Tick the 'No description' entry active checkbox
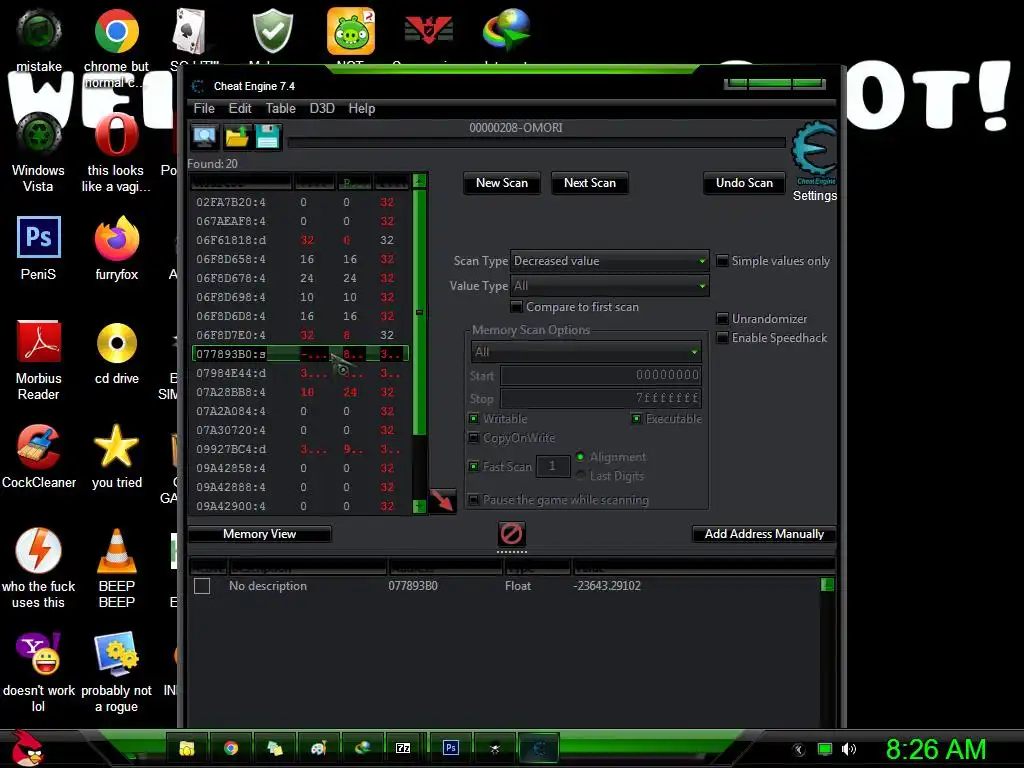This screenshot has width=1024, height=768. tap(202, 586)
